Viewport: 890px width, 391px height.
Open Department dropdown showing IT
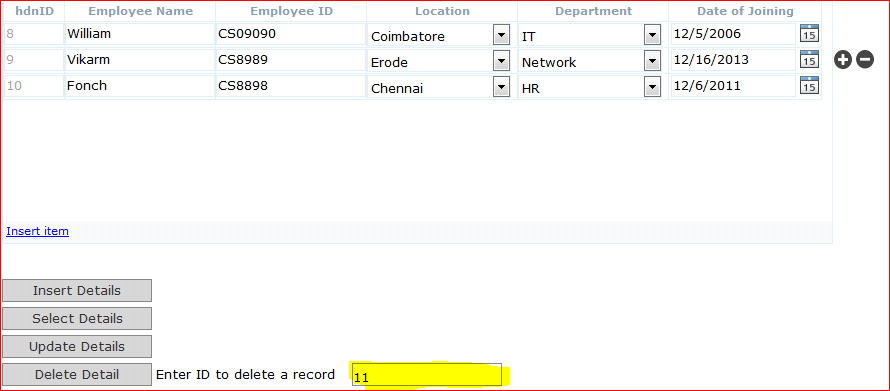652,36
